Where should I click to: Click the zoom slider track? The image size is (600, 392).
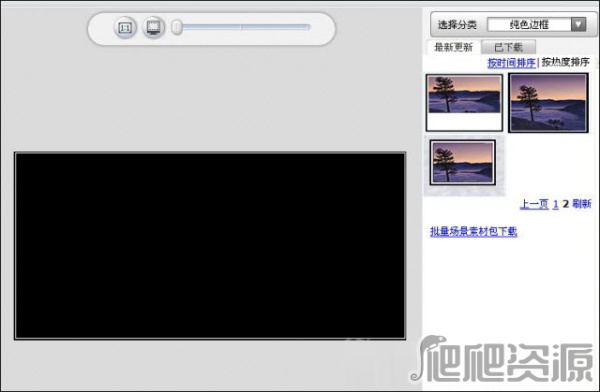point(246,27)
